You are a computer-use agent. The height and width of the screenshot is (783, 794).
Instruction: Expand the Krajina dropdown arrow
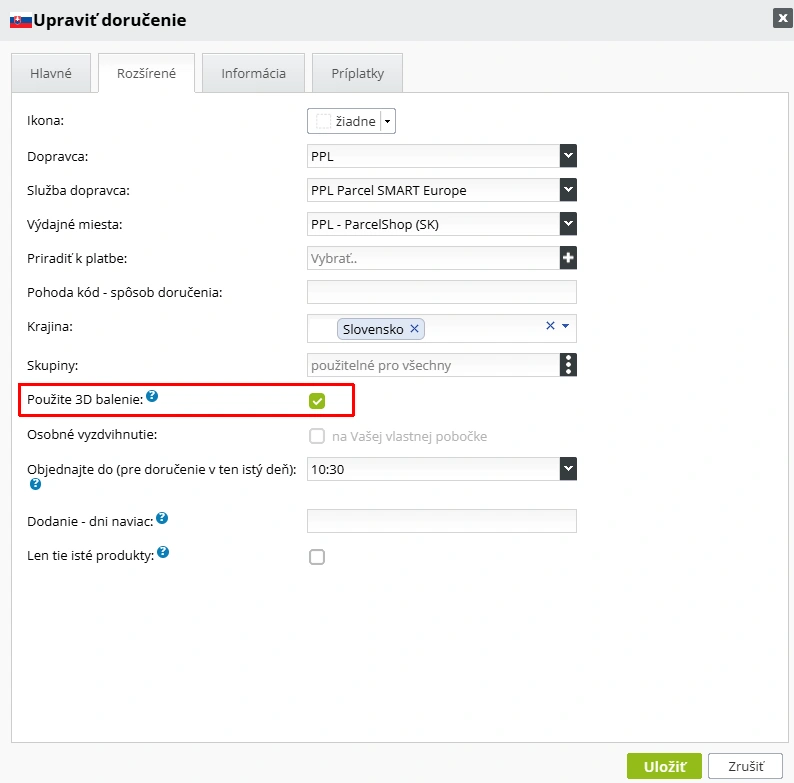(x=566, y=326)
